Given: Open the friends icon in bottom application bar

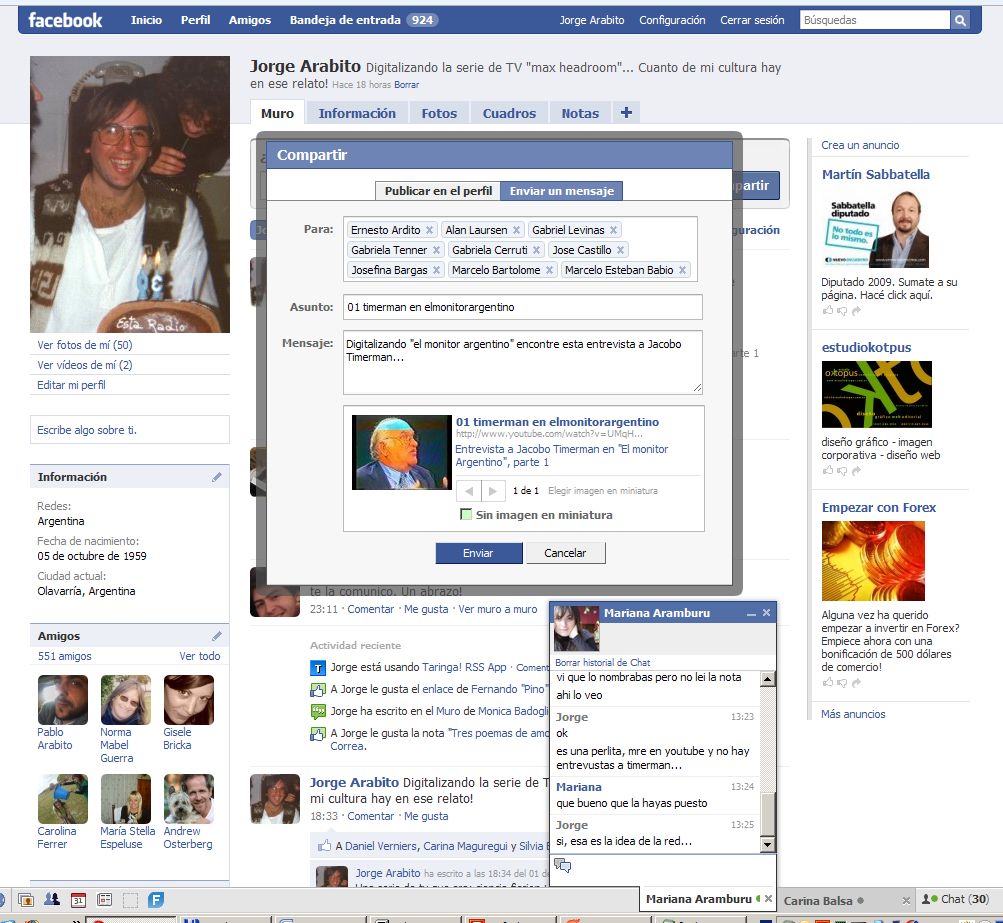Looking at the screenshot, I should [x=52, y=899].
